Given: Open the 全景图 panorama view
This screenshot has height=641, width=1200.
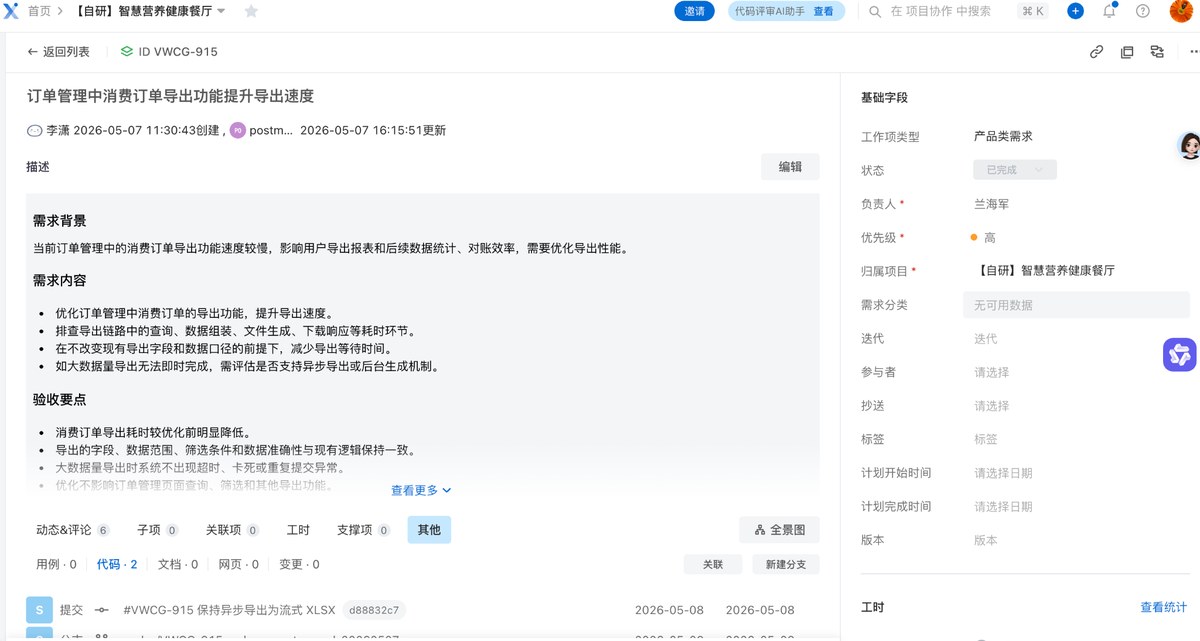Looking at the screenshot, I should click(x=779, y=530).
